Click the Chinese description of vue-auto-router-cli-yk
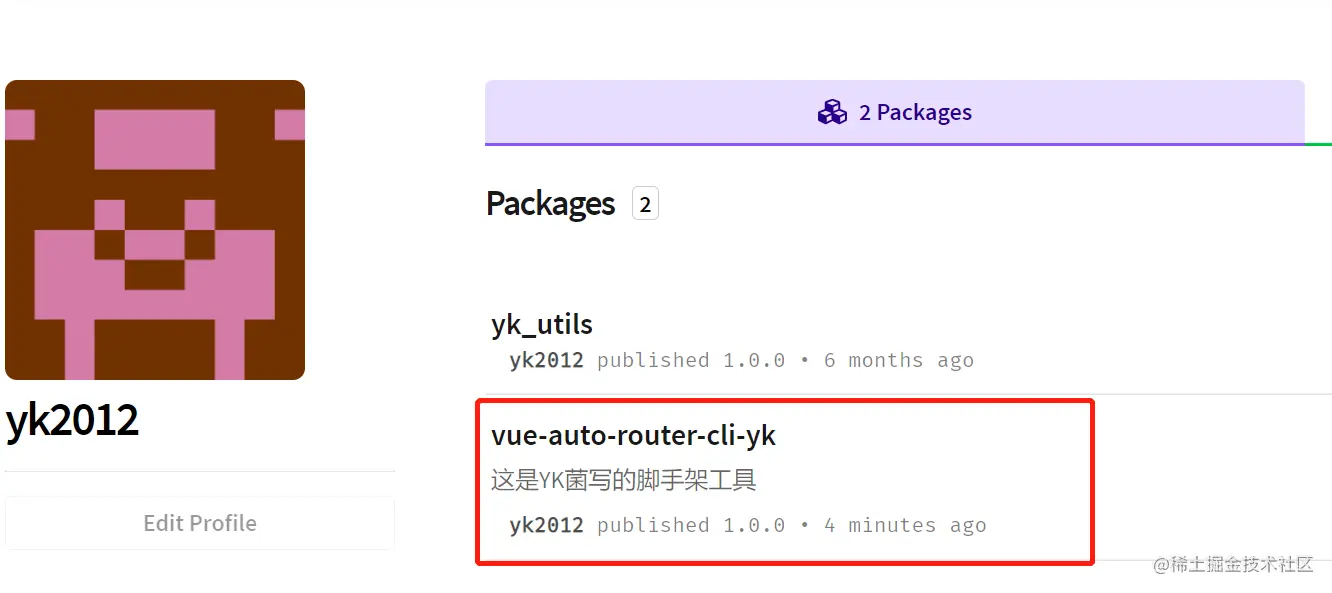1332x593 pixels. pyautogui.click(x=623, y=481)
